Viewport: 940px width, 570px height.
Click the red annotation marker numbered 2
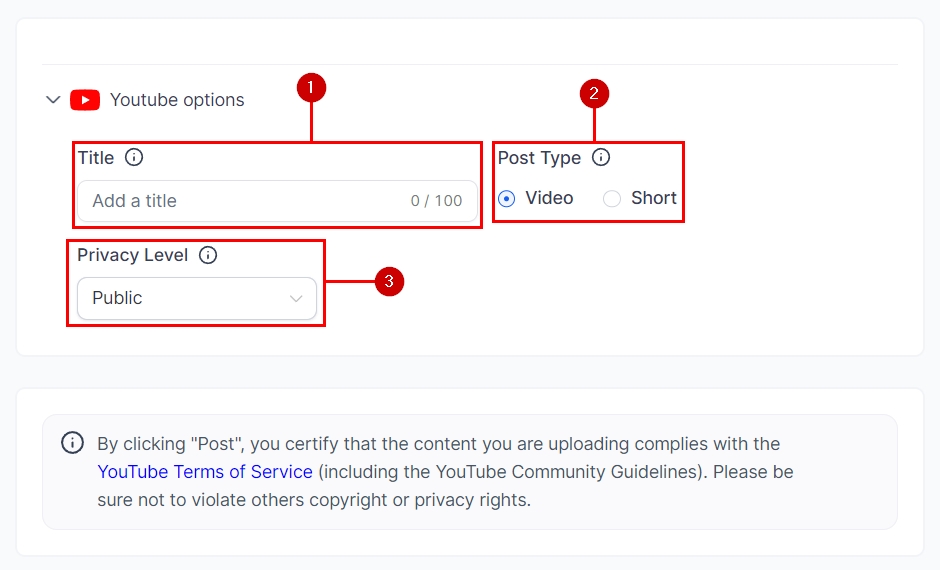[x=594, y=94]
